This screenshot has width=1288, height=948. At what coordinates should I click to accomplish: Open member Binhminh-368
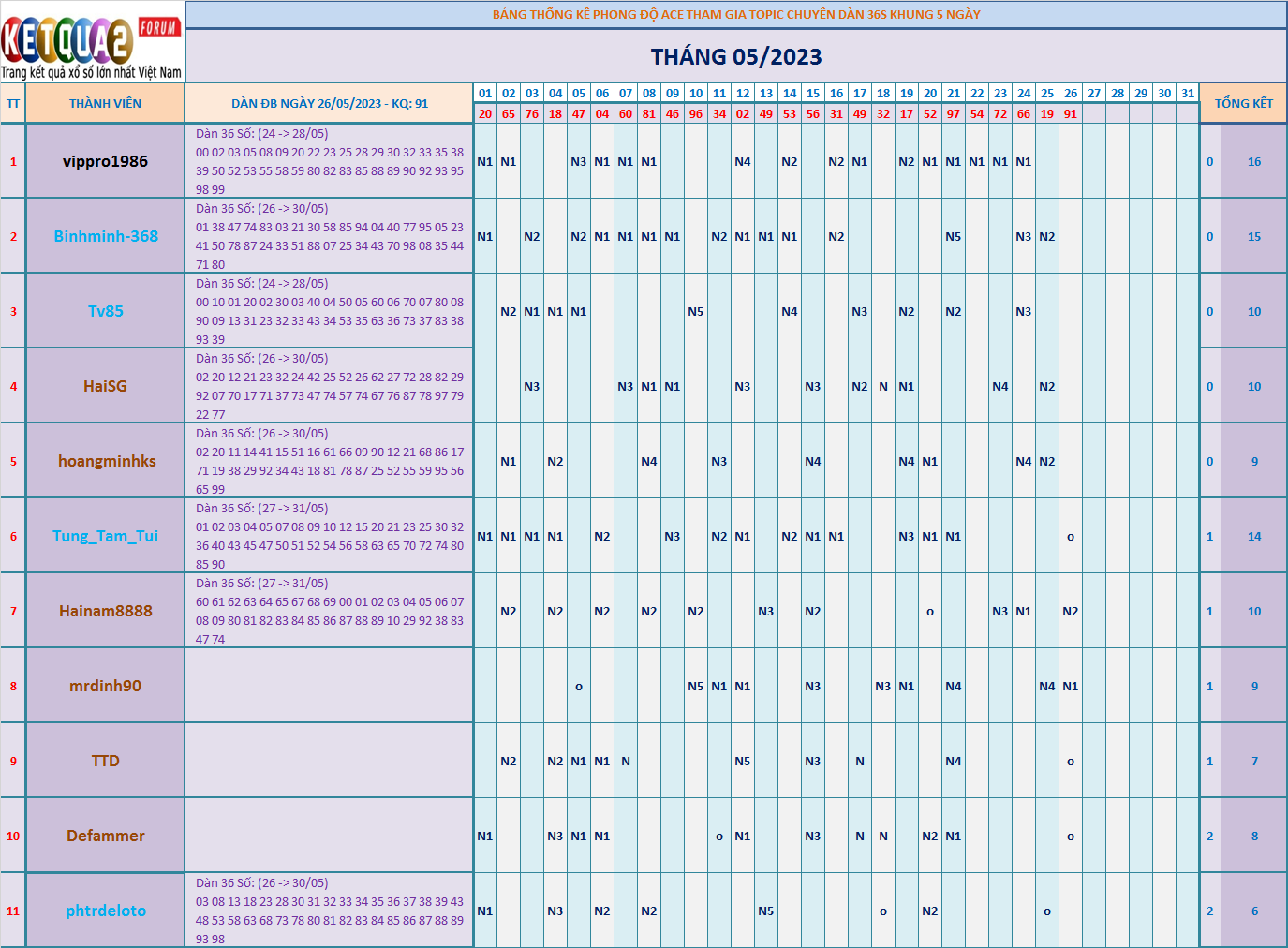click(x=106, y=236)
